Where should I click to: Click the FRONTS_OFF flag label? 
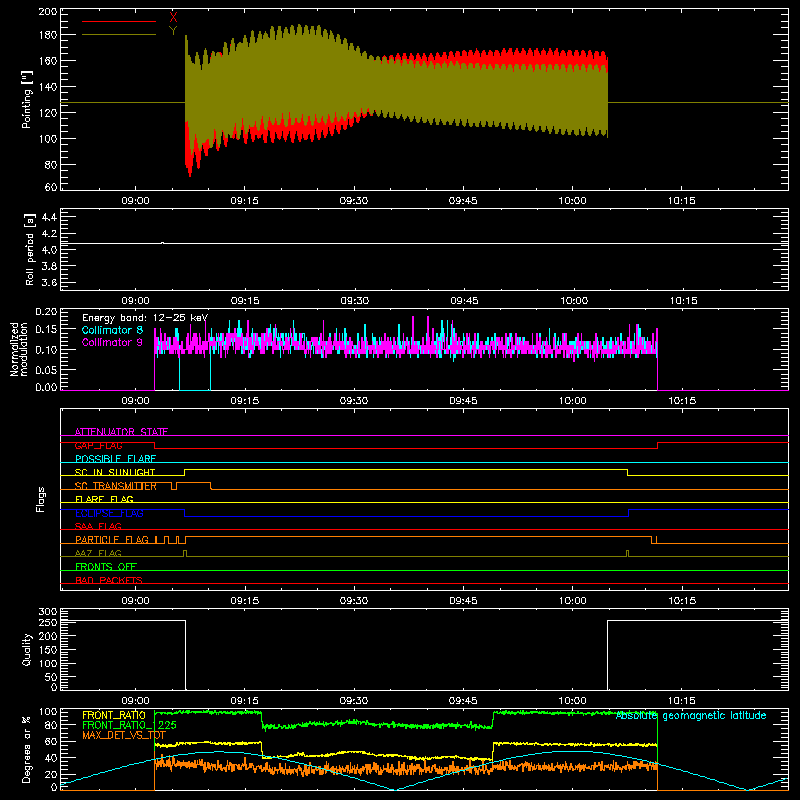(x=106, y=567)
